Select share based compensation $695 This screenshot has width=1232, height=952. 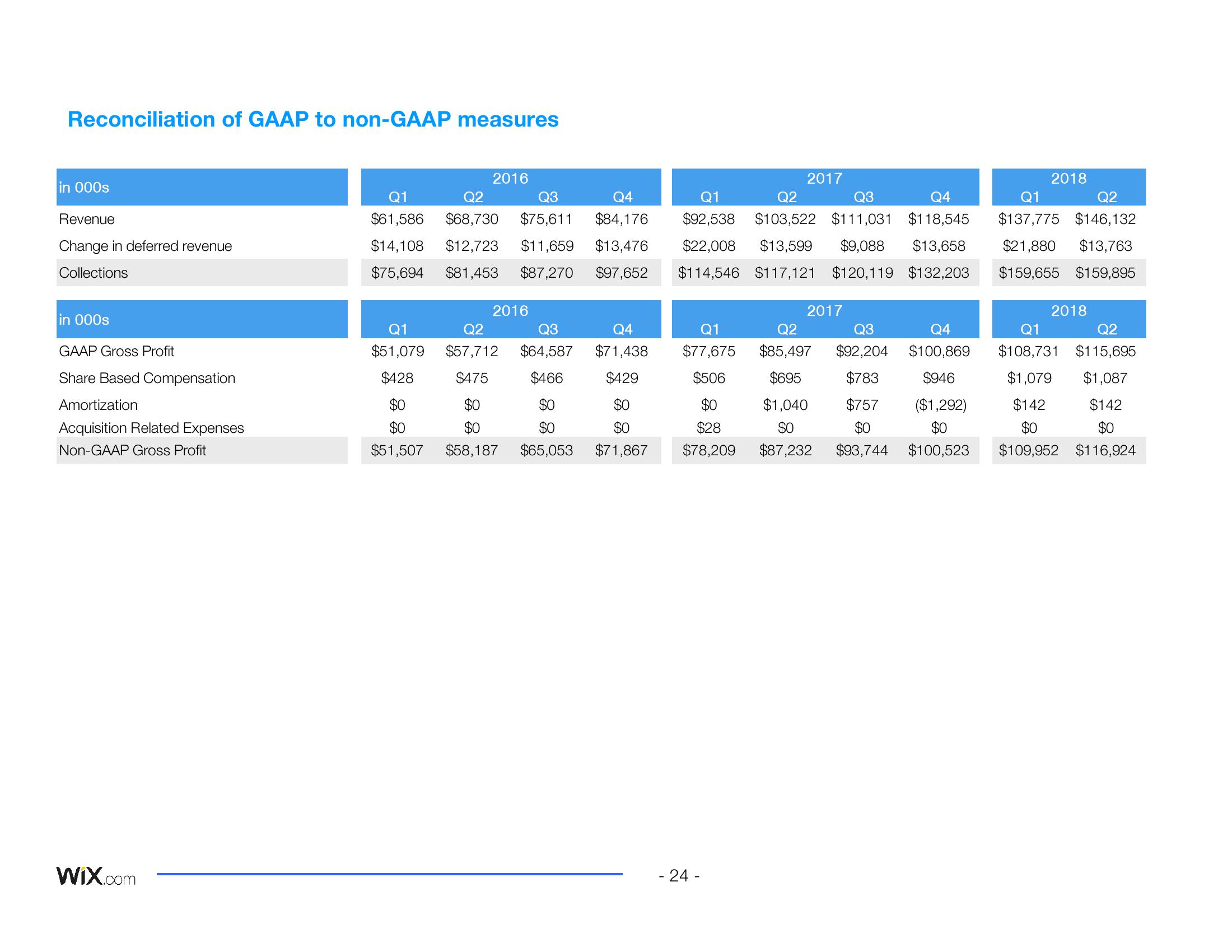point(785,378)
